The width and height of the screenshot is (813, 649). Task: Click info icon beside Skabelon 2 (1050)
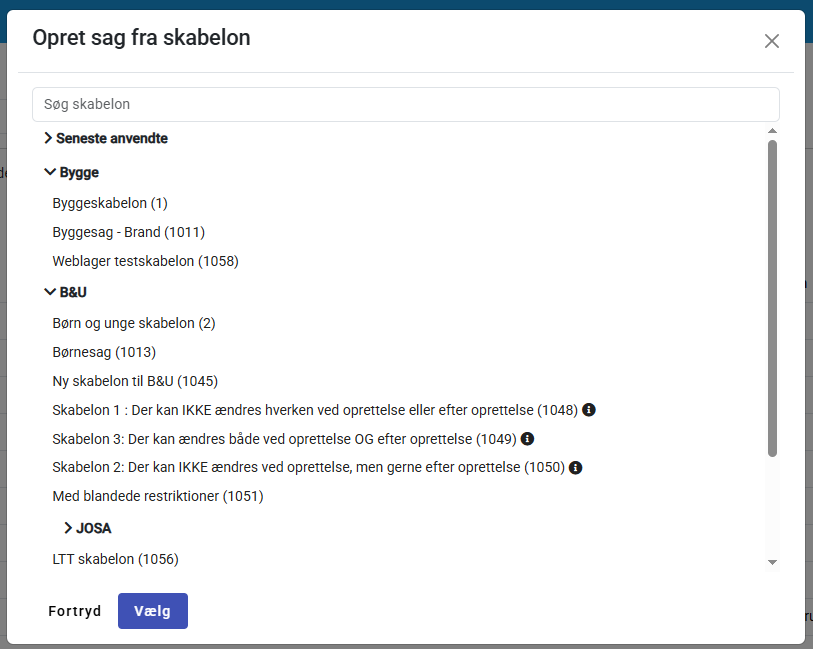576,467
